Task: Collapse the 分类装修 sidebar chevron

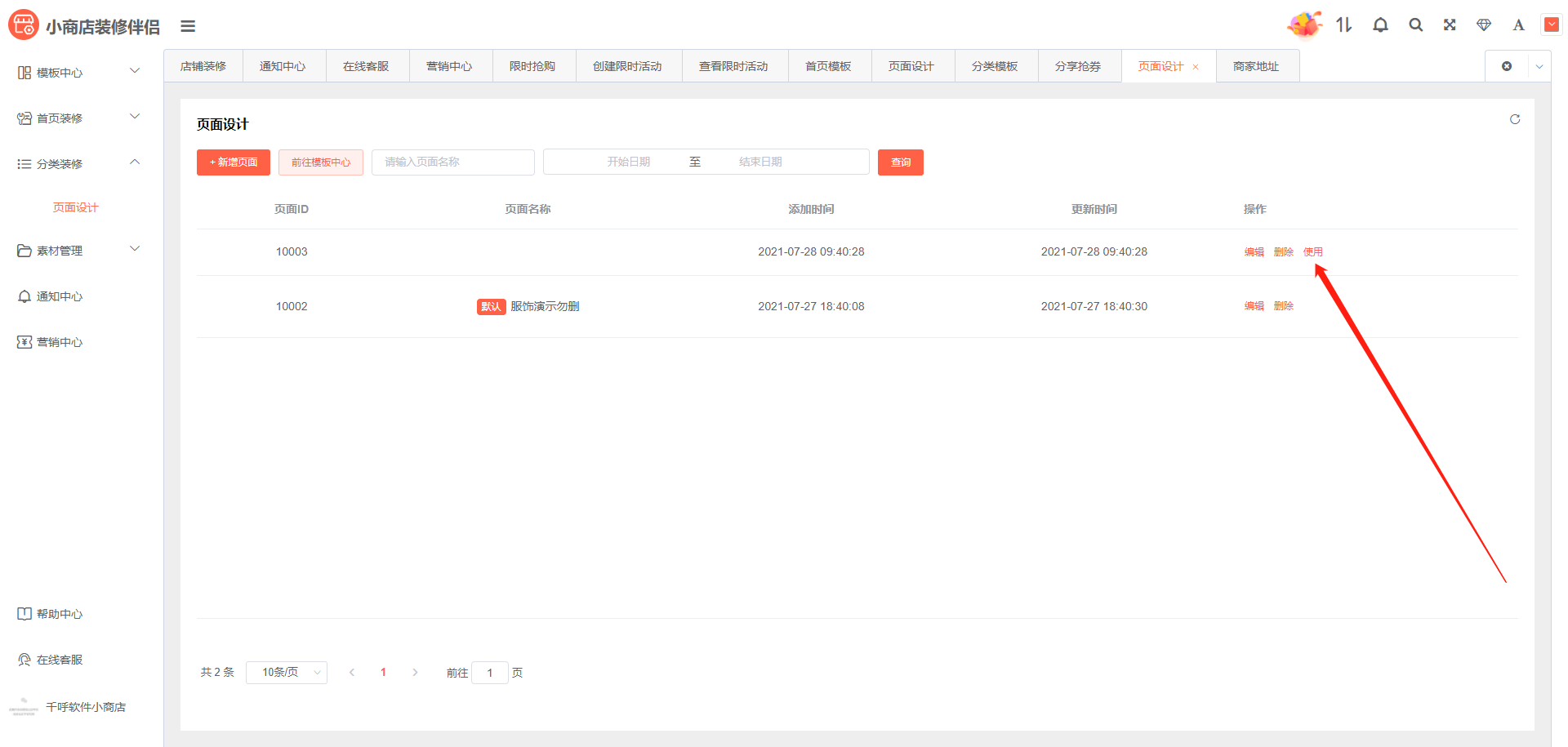Action: [135, 162]
